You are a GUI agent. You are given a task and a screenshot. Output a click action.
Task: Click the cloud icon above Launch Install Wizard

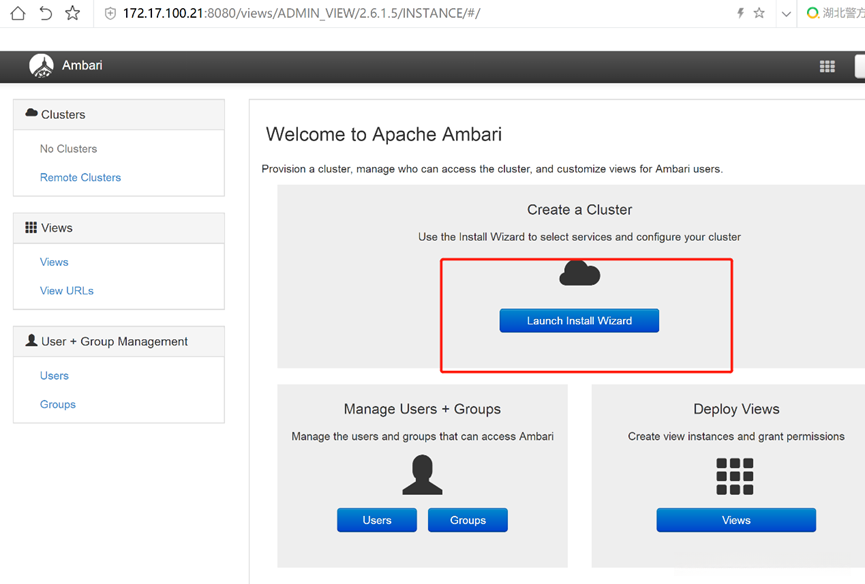(579, 274)
